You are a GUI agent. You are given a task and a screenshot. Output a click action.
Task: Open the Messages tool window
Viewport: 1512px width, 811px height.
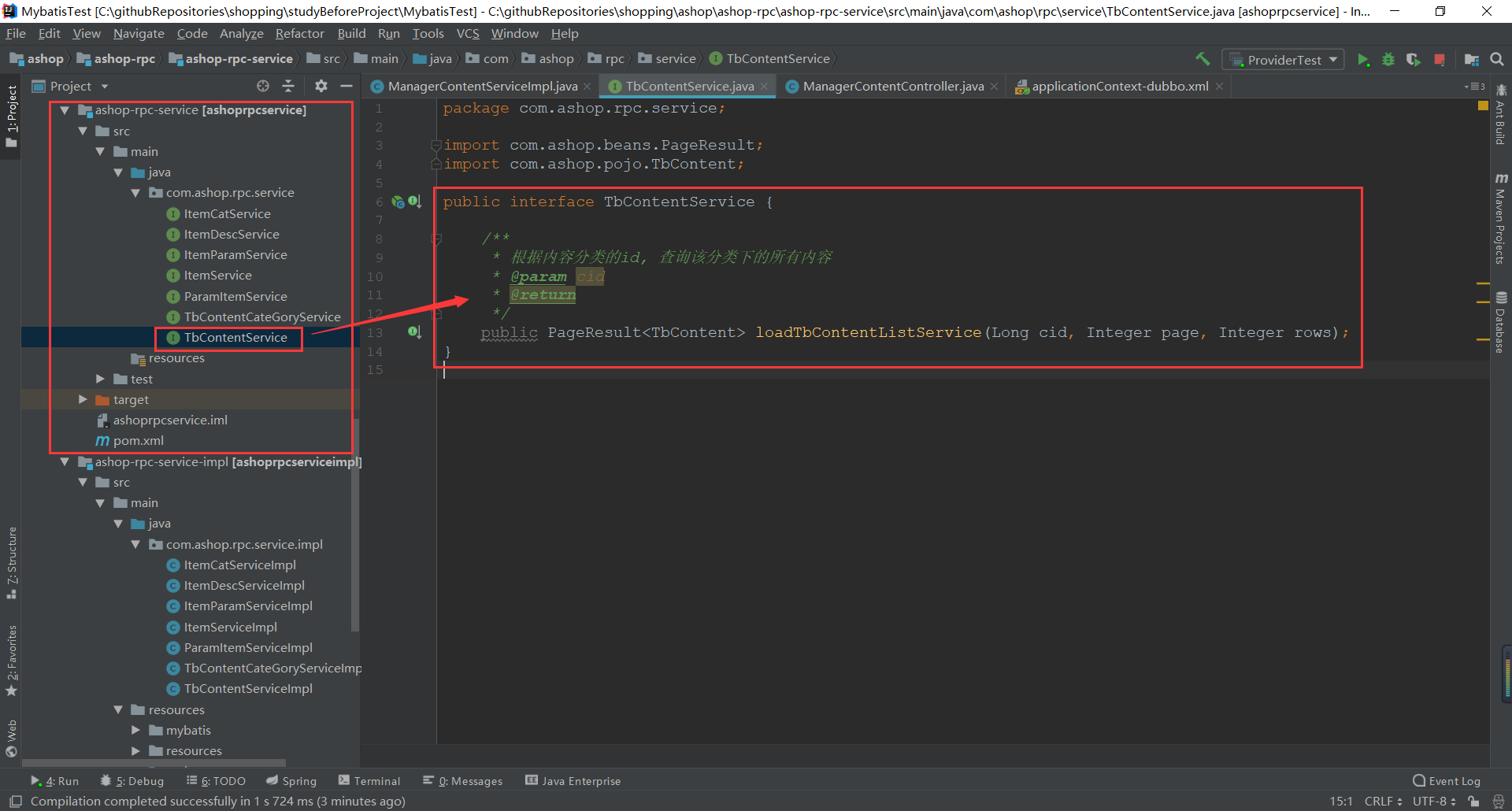(463, 781)
